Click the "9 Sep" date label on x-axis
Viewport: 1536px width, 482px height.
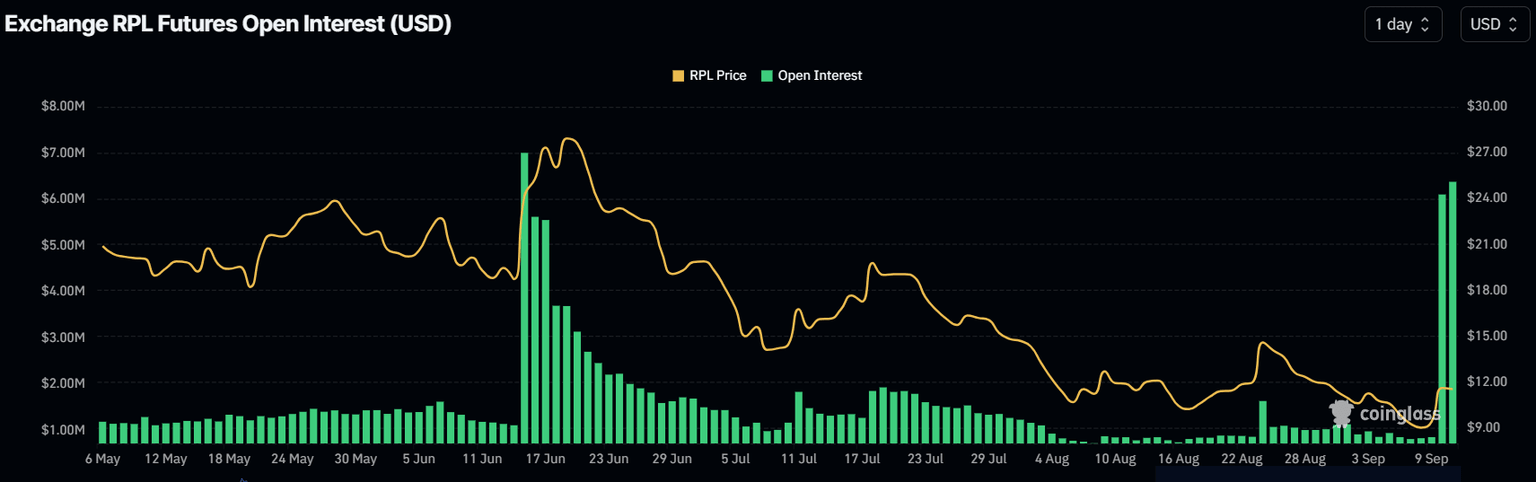pos(1432,459)
